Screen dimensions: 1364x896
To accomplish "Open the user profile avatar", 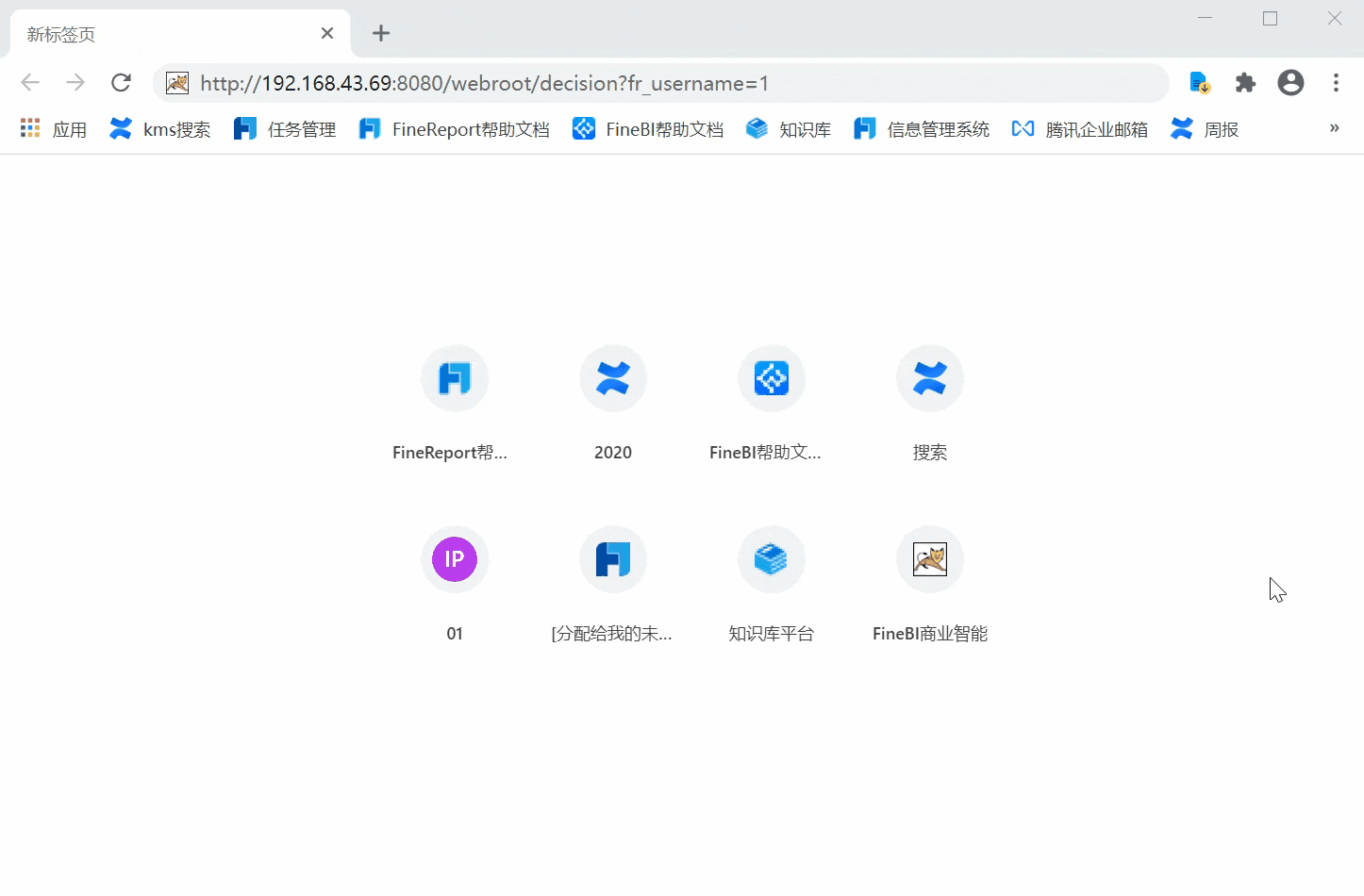I will [x=1290, y=83].
